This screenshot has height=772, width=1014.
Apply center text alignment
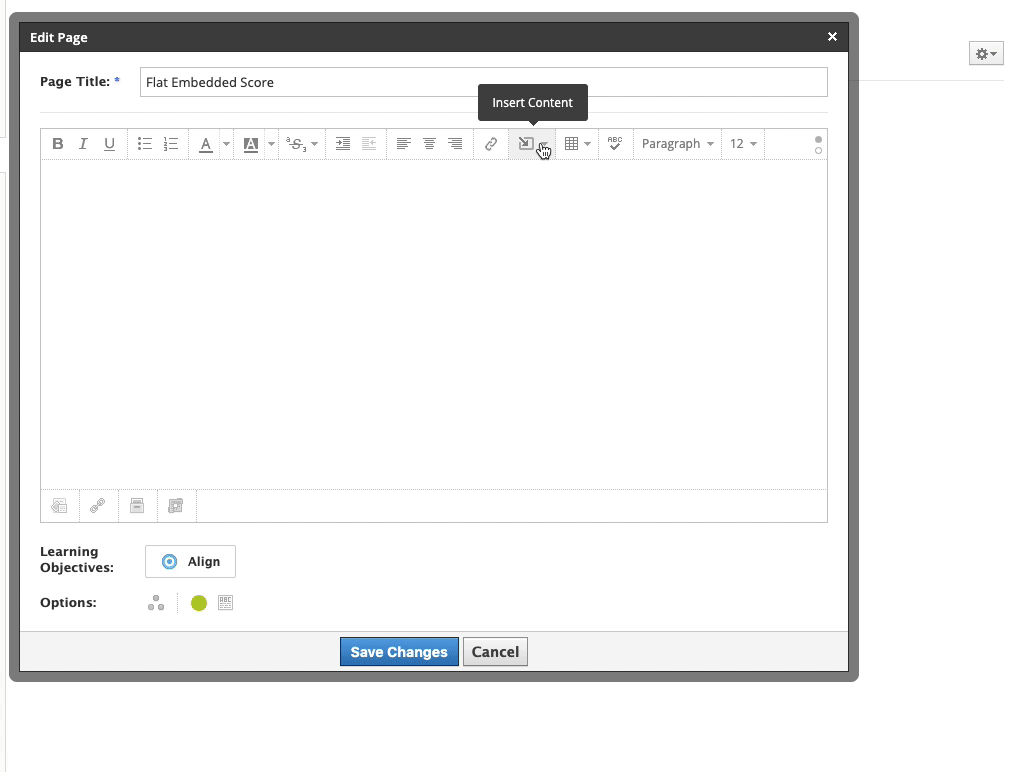[x=429, y=143]
